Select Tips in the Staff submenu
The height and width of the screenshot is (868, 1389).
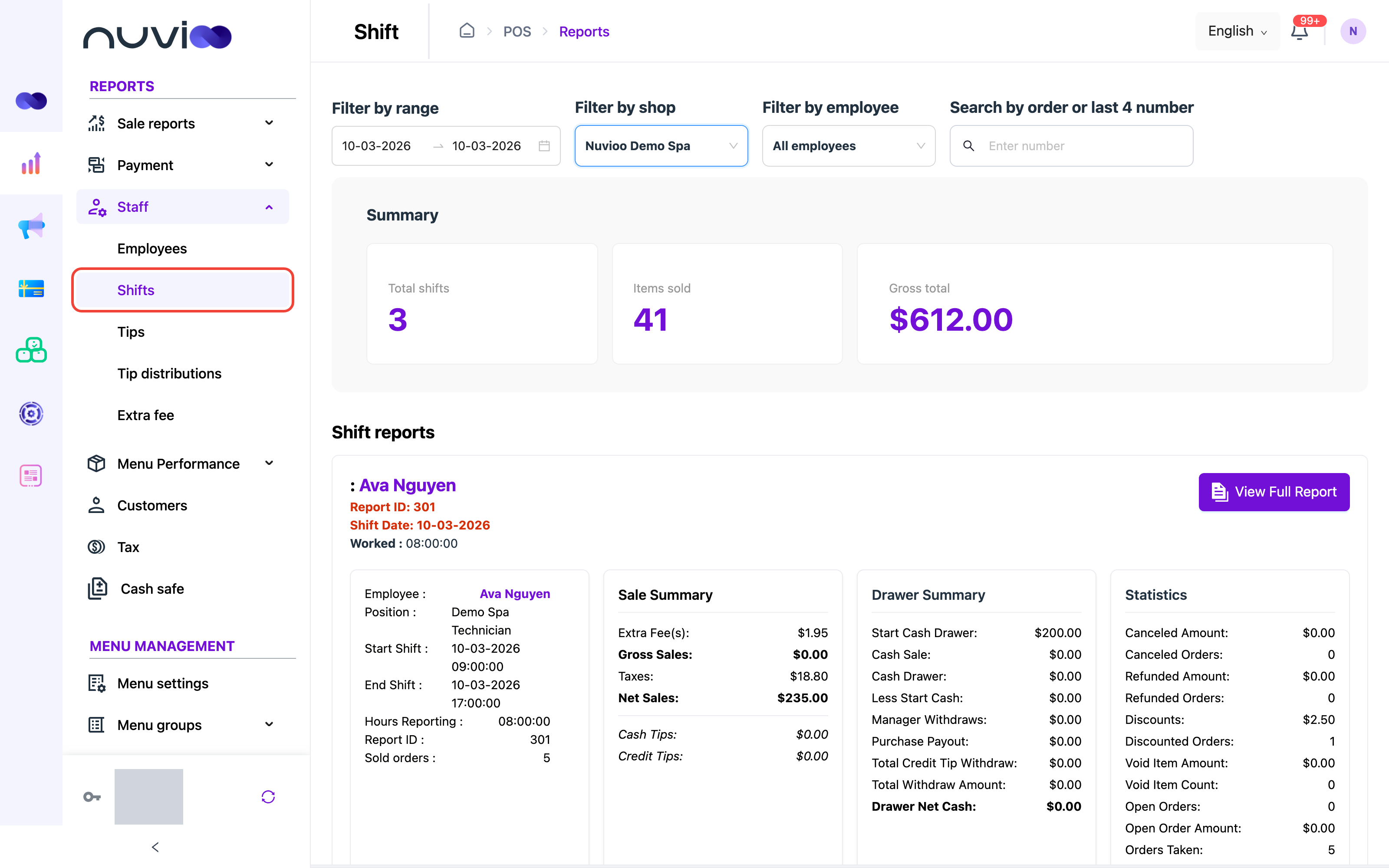(x=131, y=332)
